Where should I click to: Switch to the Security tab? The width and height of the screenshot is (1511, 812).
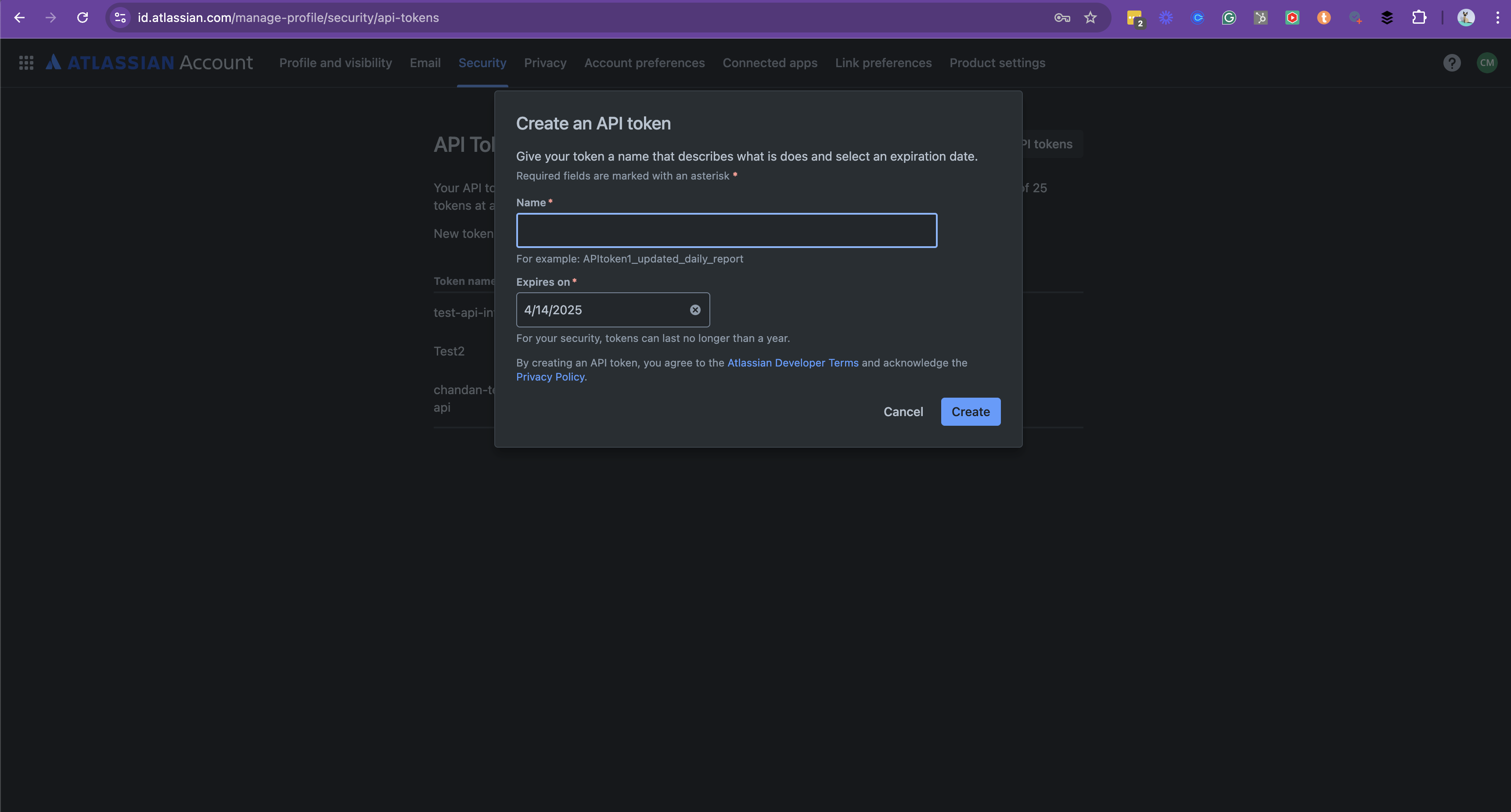482,63
